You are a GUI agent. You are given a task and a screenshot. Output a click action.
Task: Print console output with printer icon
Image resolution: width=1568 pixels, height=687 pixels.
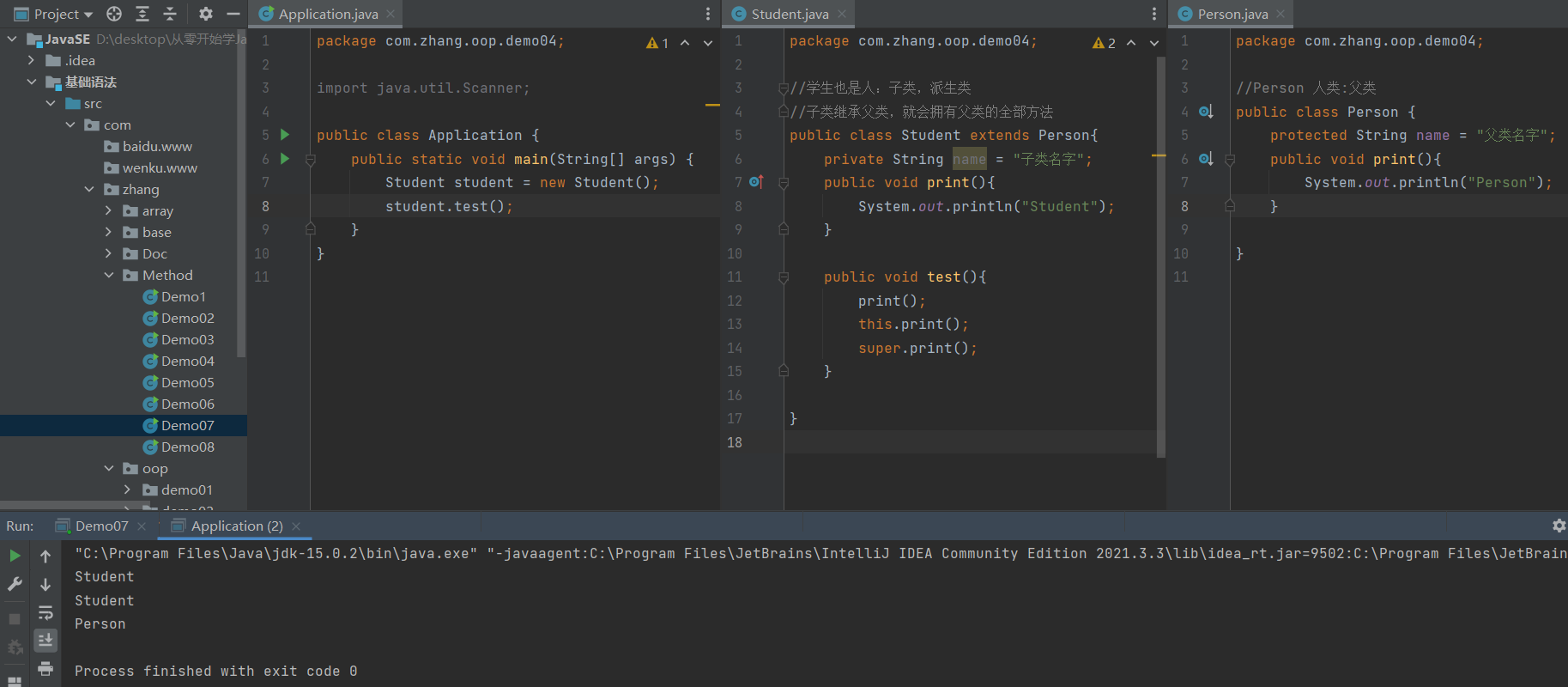[45, 668]
